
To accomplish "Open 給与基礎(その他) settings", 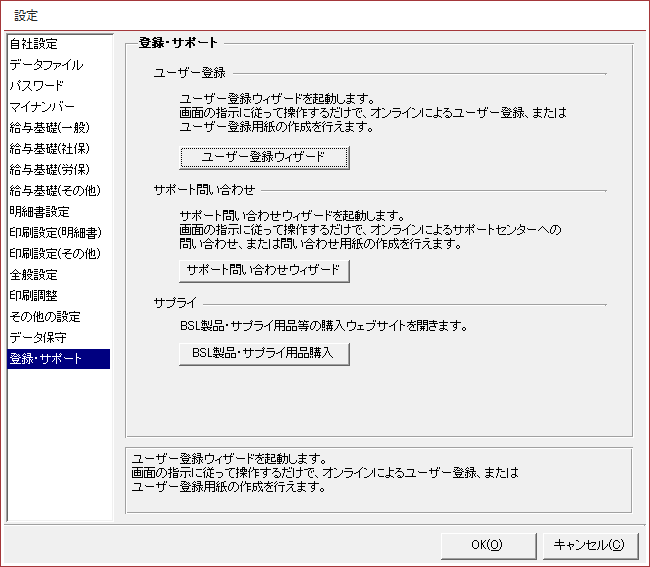I will (x=54, y=191).
